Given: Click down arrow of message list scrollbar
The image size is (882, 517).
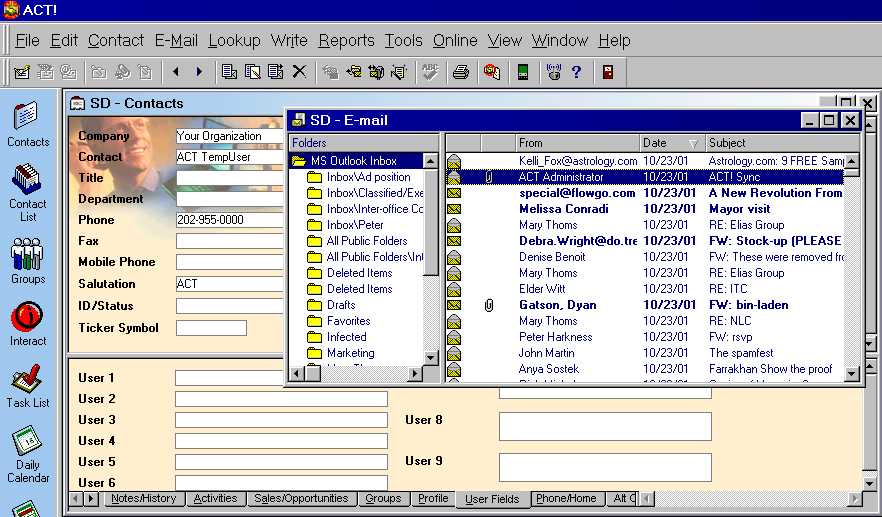Looking at the screenshot, I should pyautogui.click(x=852, y=372).
